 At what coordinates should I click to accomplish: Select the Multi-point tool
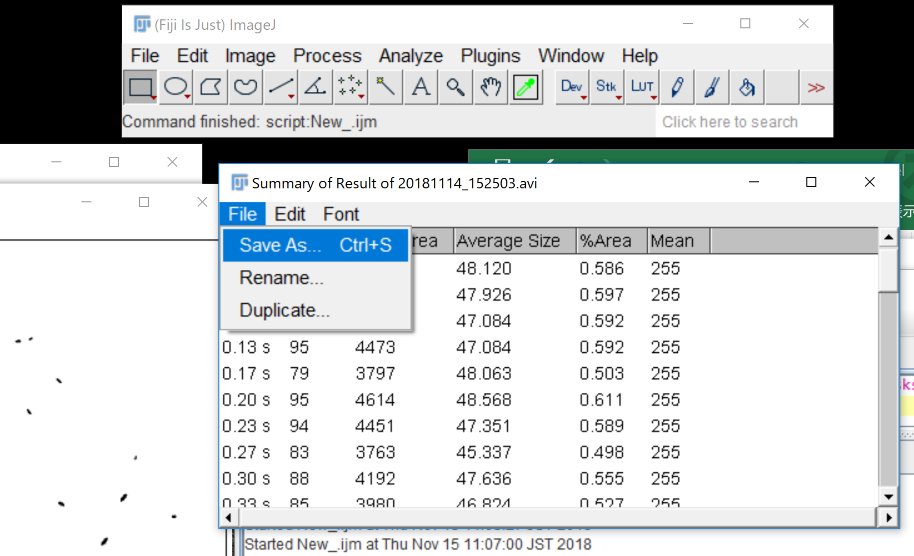(350, 87)
